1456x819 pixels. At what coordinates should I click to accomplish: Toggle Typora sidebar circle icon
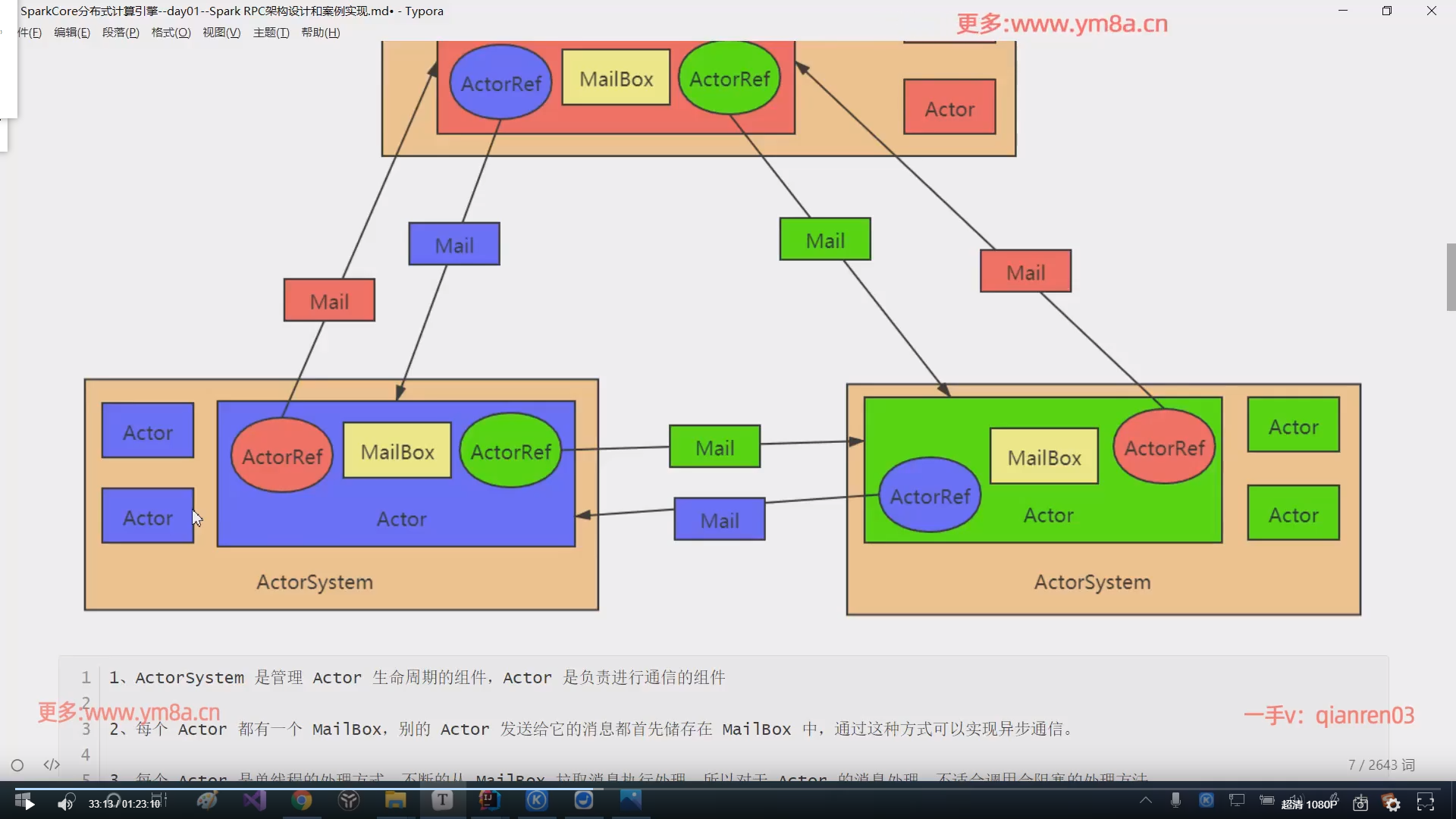(17, 765)
